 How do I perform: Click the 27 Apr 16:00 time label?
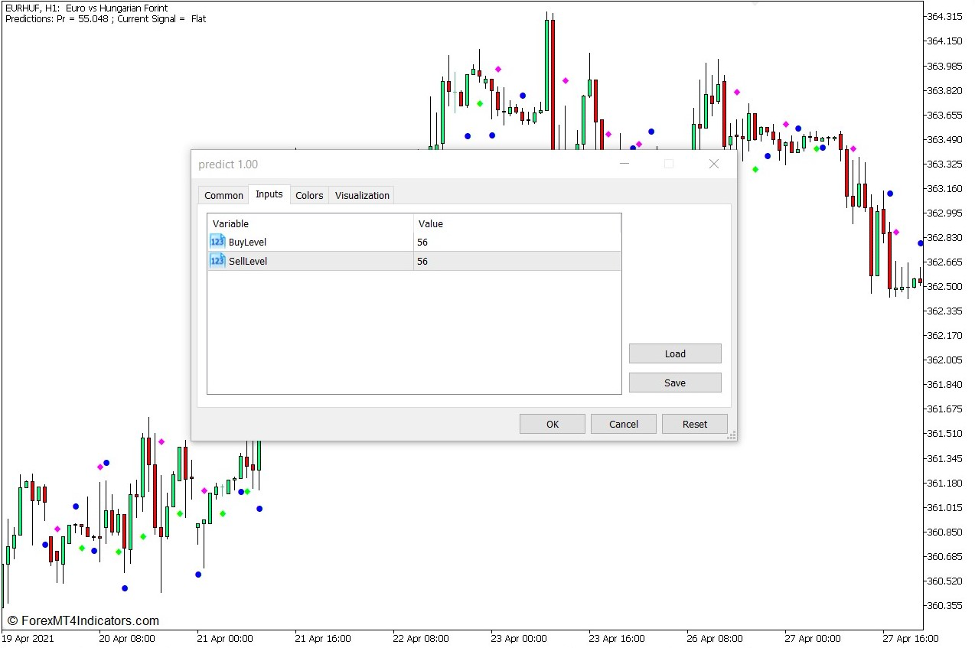click(910, 638)
